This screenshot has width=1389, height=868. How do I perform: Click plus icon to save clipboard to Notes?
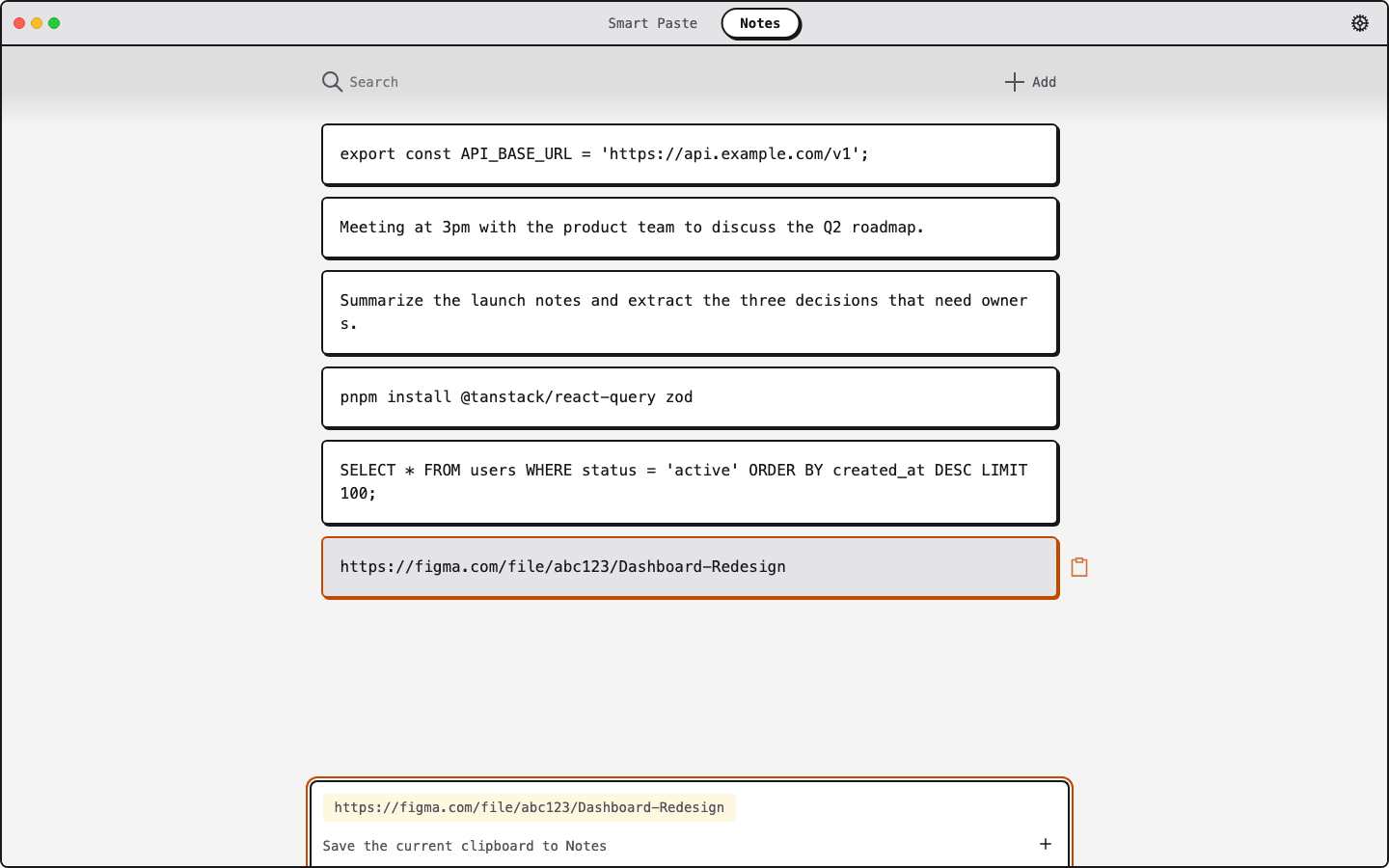[x=1046, y=844]
